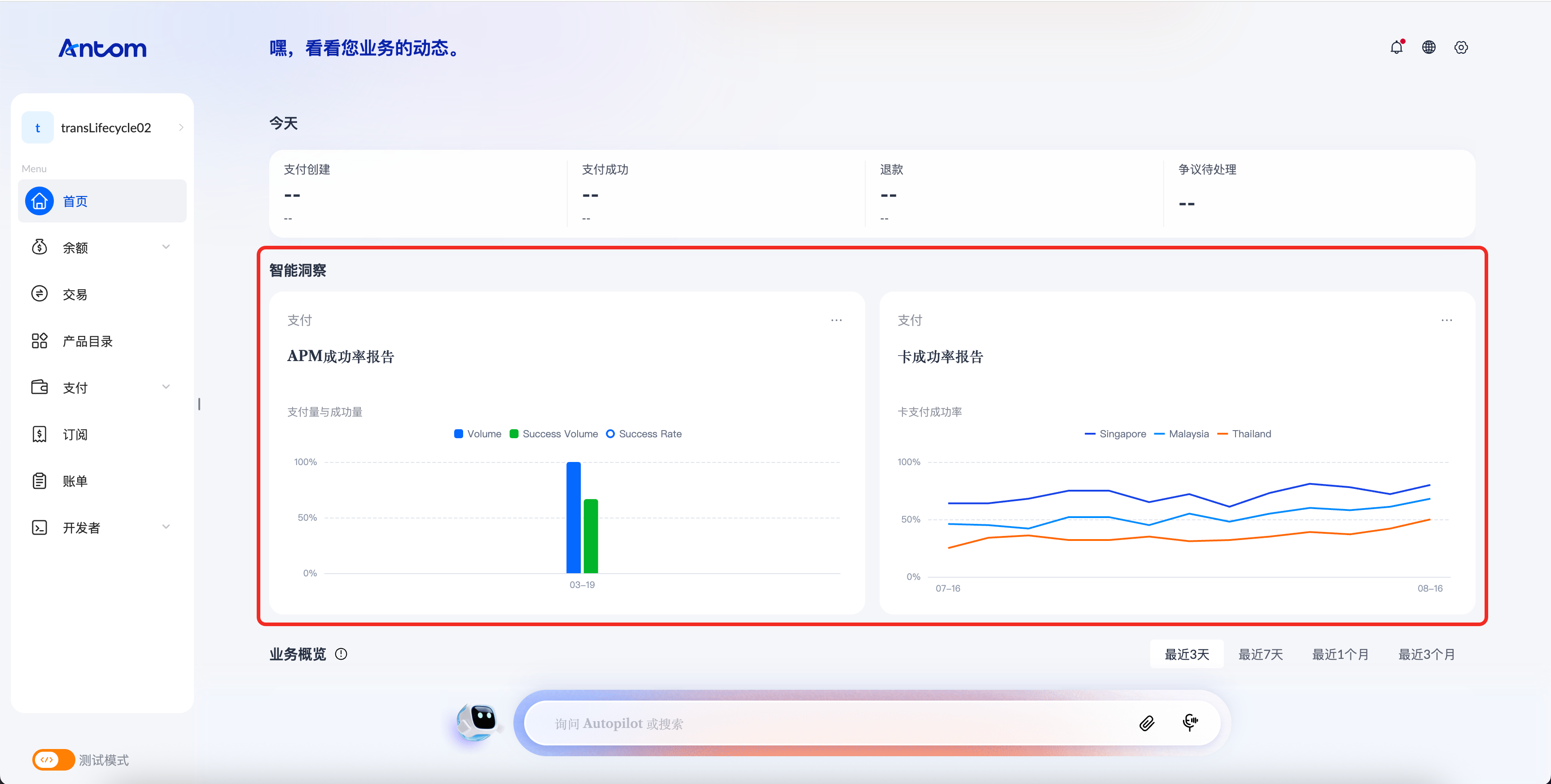Click the 余额 money bag icon
This screenshot has height=784, width=1551.
[39, 247]
